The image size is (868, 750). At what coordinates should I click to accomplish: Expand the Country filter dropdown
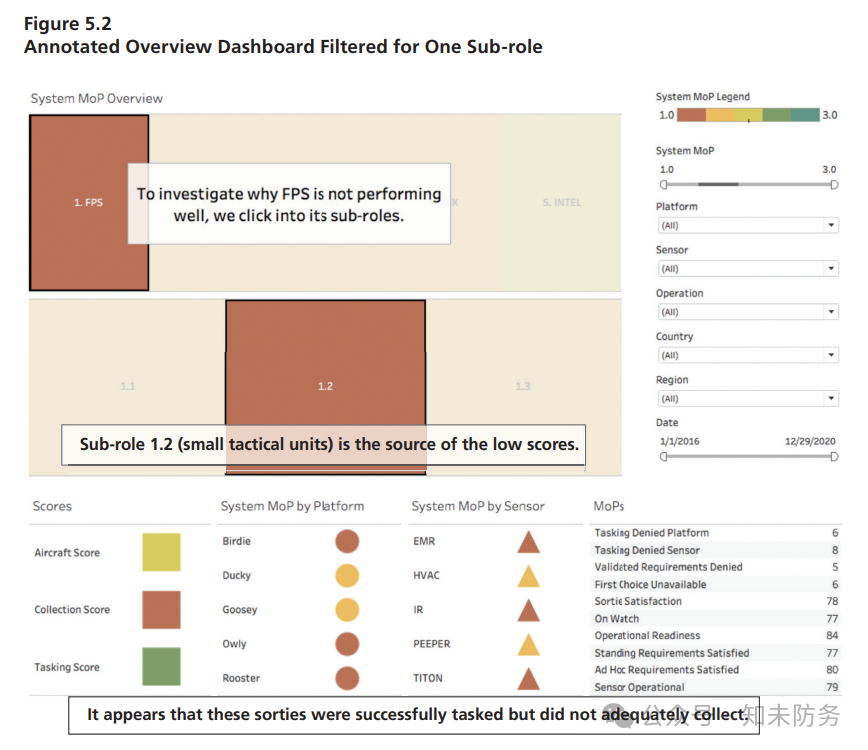coord(748,355)
